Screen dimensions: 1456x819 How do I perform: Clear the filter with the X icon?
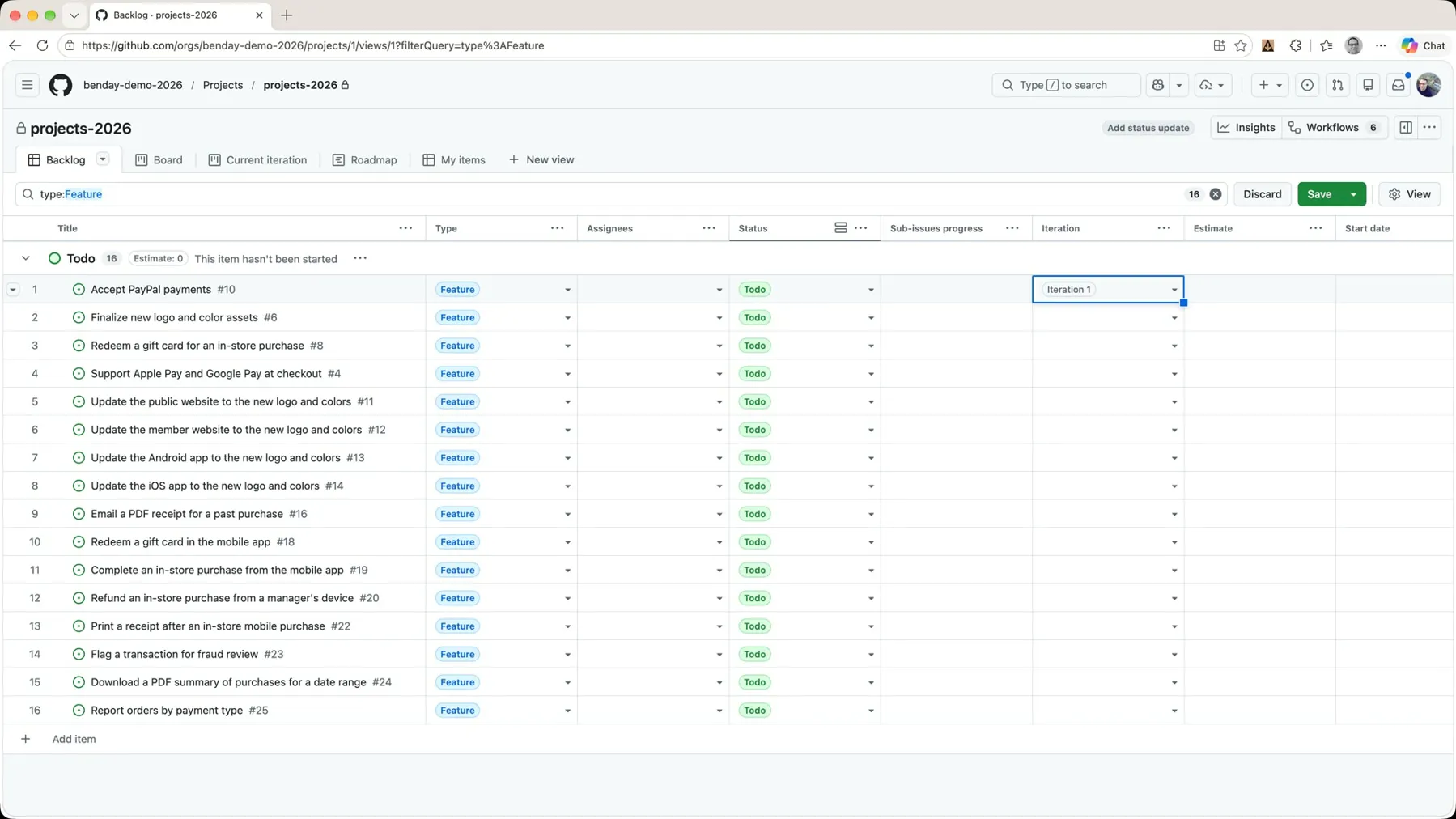tap(1216, 194)
